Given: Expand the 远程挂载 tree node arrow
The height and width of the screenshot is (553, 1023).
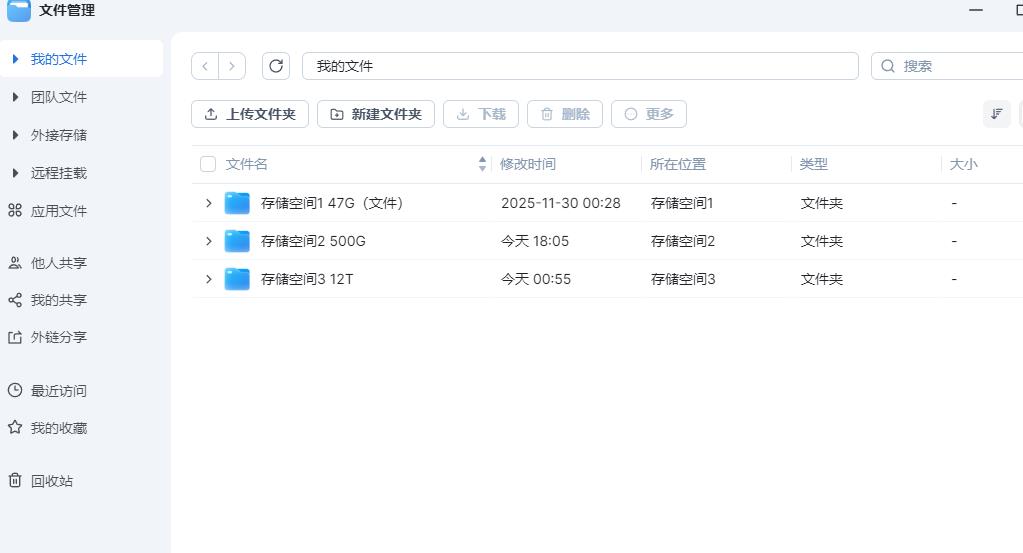Looking at the screenshot, I should (16, 173).
